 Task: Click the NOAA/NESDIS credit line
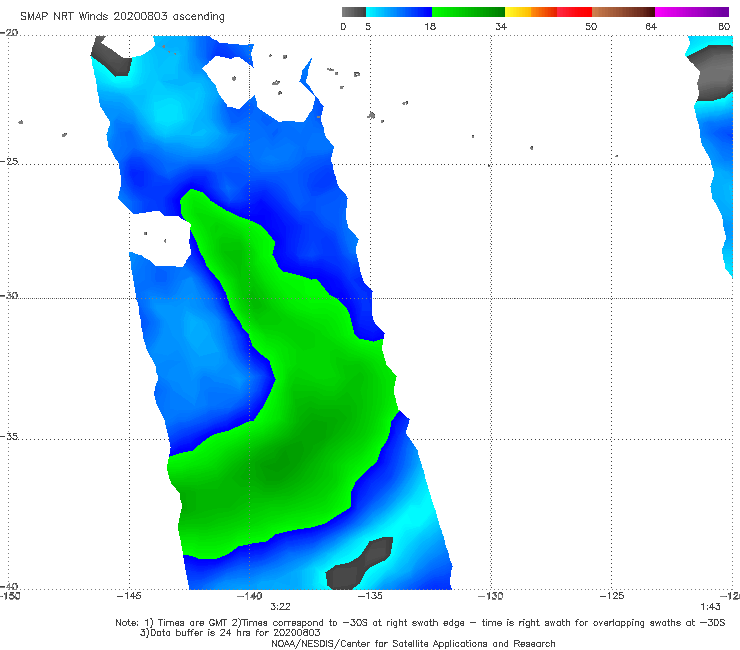[x=413, y=644]
